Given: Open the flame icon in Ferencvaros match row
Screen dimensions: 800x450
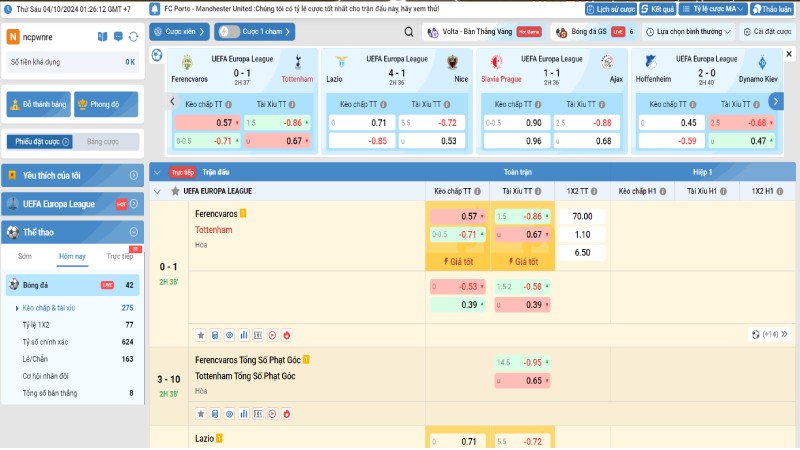Looking at the screenshot, I should pos(287,335).
